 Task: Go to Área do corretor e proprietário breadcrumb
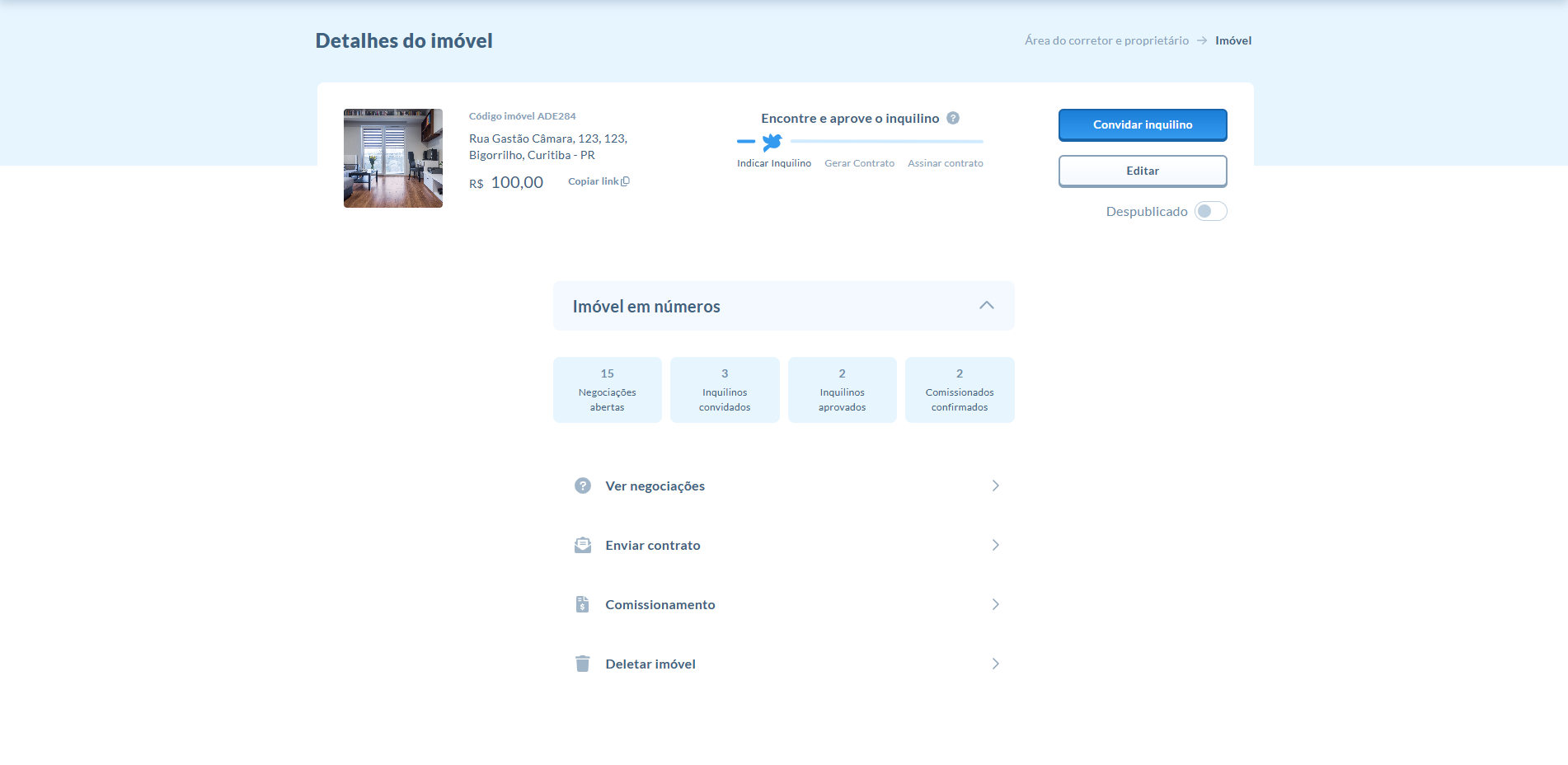click(1106, 40)
